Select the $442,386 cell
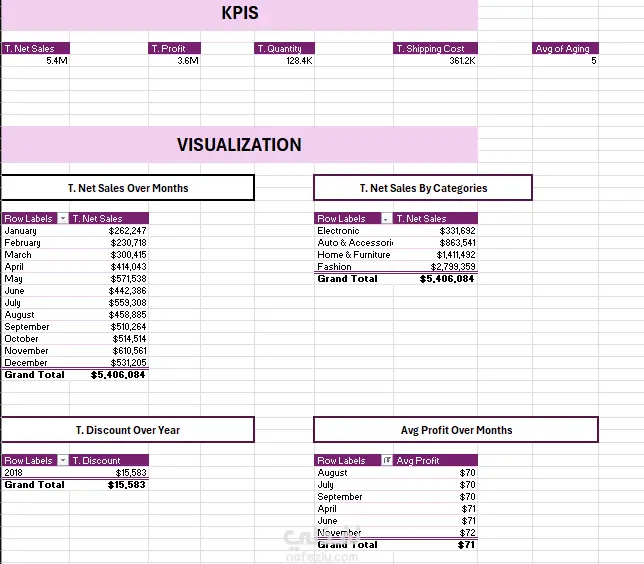Image resolution: width=644 pixels, height=564 pixels. coord(109,290)
